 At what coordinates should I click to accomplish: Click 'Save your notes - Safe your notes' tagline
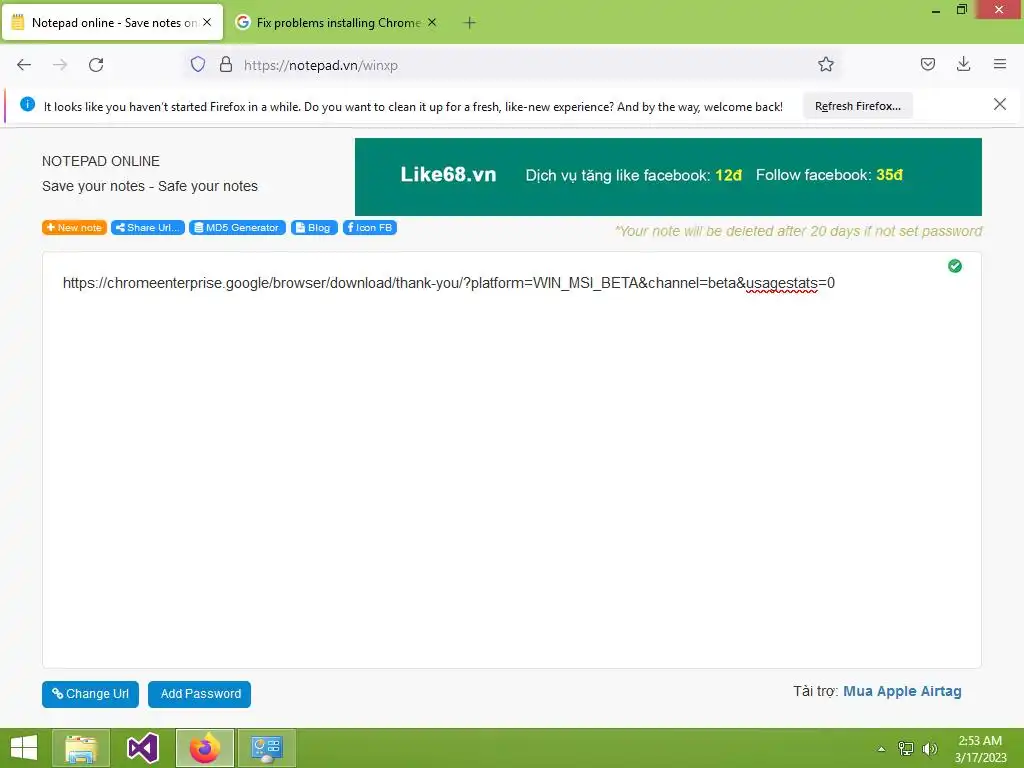[150, 186]
